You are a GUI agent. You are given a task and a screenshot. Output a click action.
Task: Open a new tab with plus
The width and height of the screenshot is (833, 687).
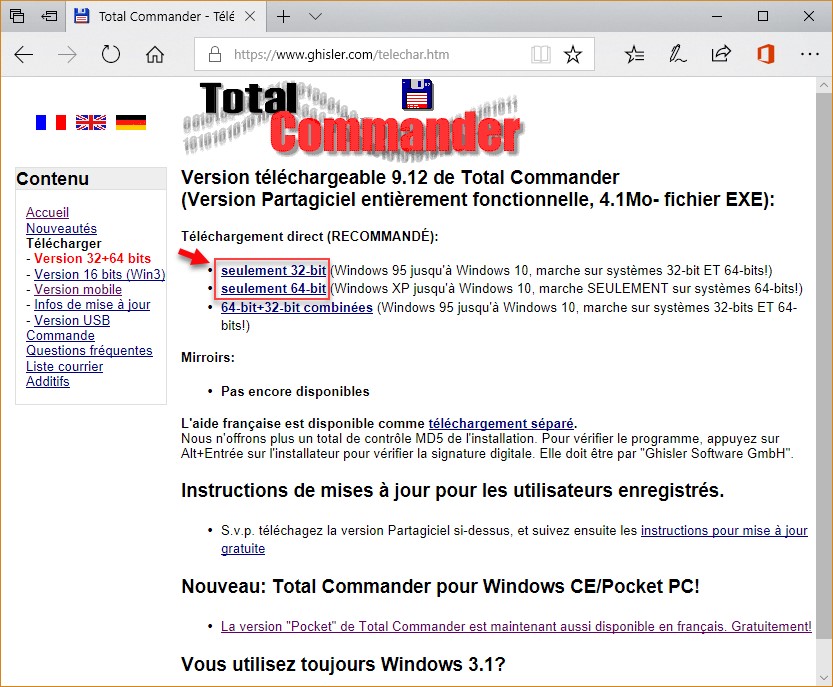pyautogui.click(x=284, y=16)
